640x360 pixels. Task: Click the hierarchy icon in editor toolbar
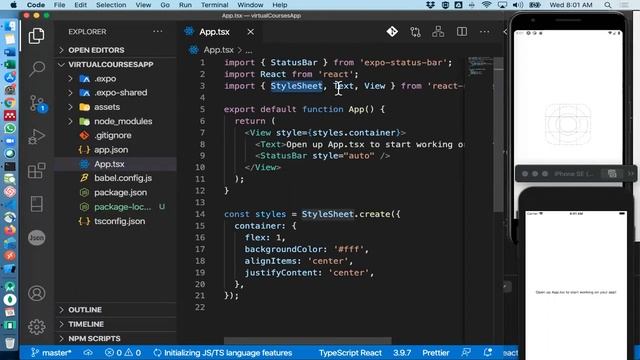coord(438,32)
